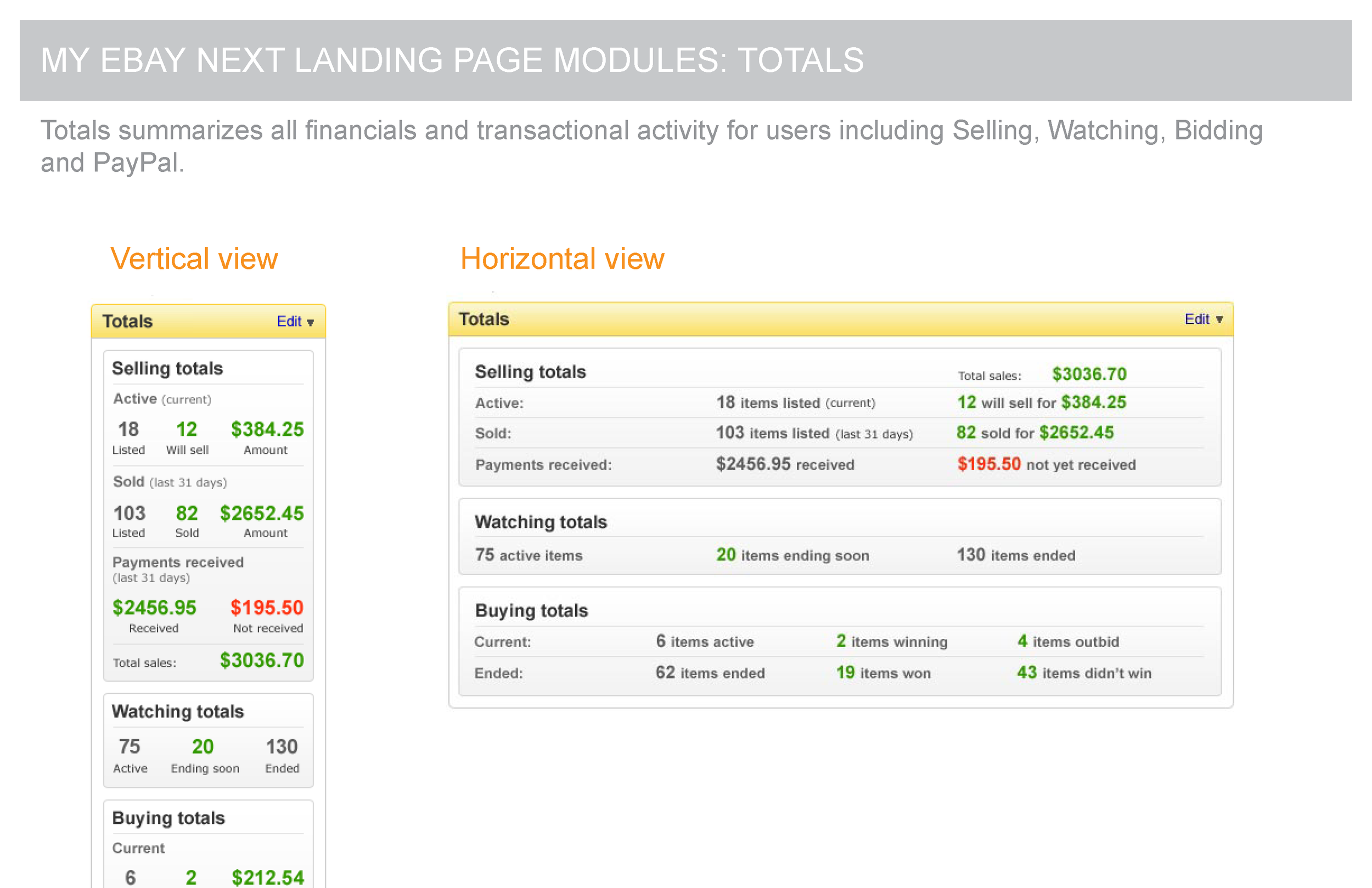The height and width of the screenshot is (888, 1372).
Task: Click 82 sold for $2652.45 in horizontal view
Action: click(x=1035, y=432)
